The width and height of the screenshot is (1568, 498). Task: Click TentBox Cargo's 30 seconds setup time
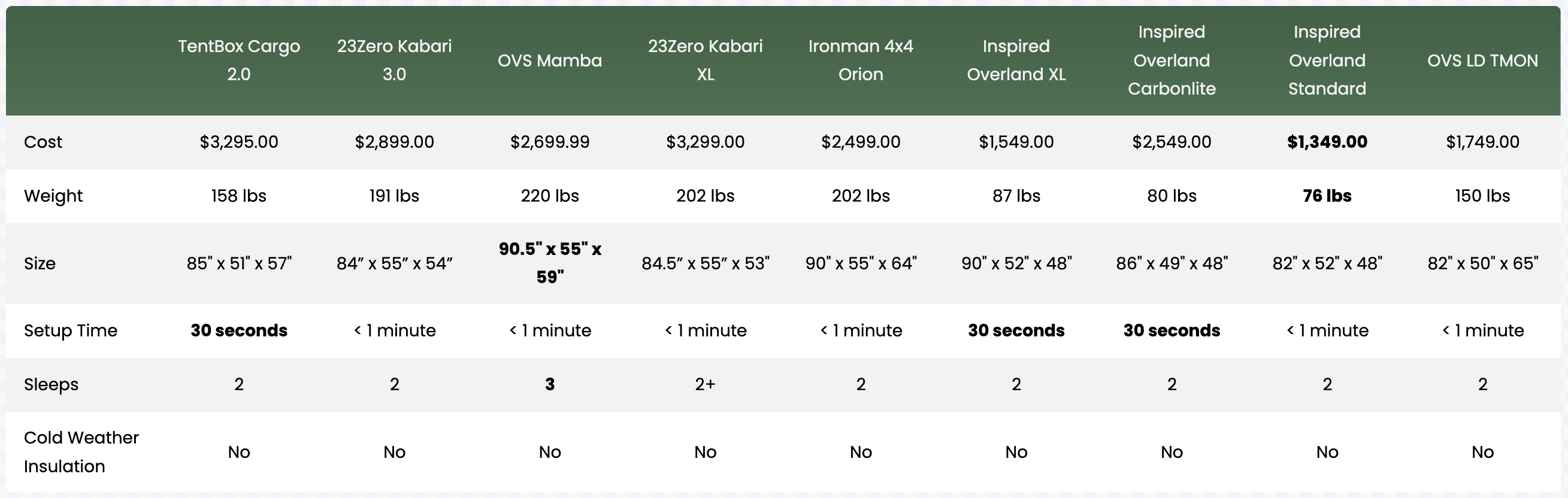click(x=238, y=330)
